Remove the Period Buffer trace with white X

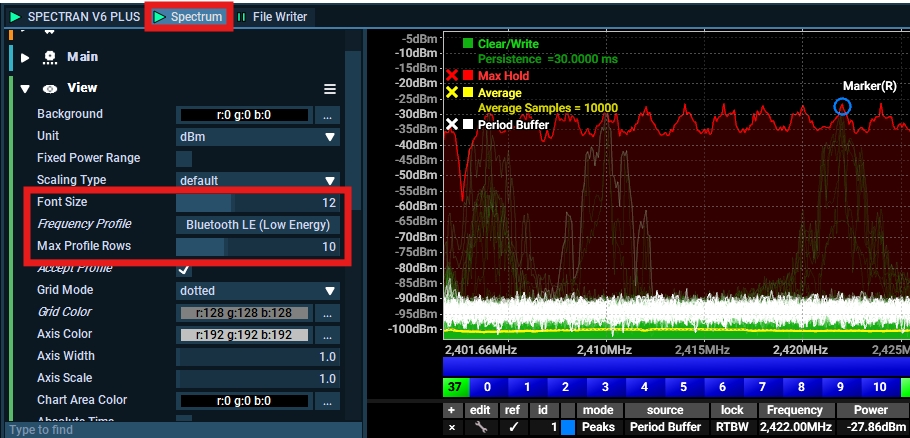(452, 125)
